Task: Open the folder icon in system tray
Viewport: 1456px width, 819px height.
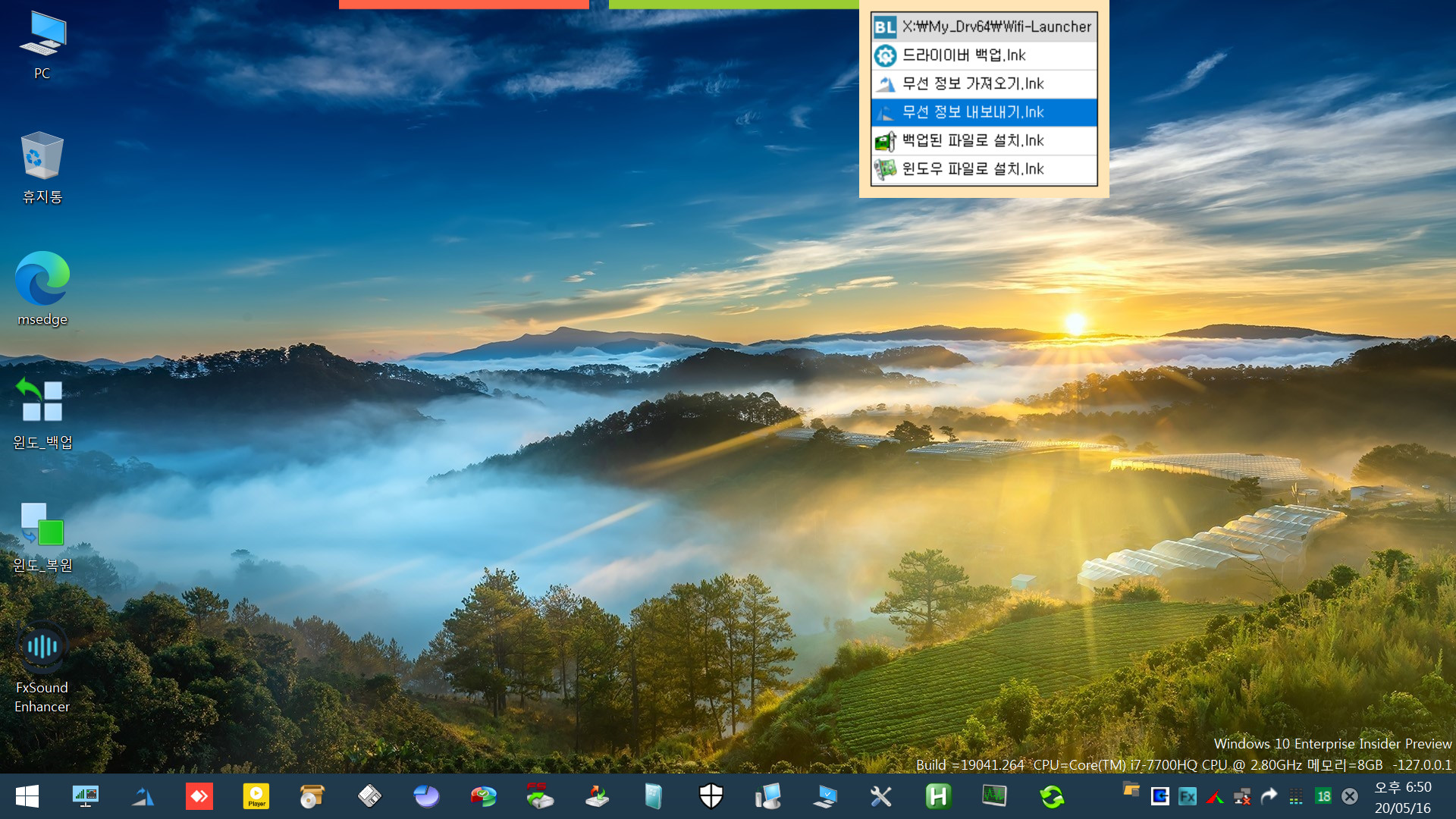Action: pos(1131,789)
